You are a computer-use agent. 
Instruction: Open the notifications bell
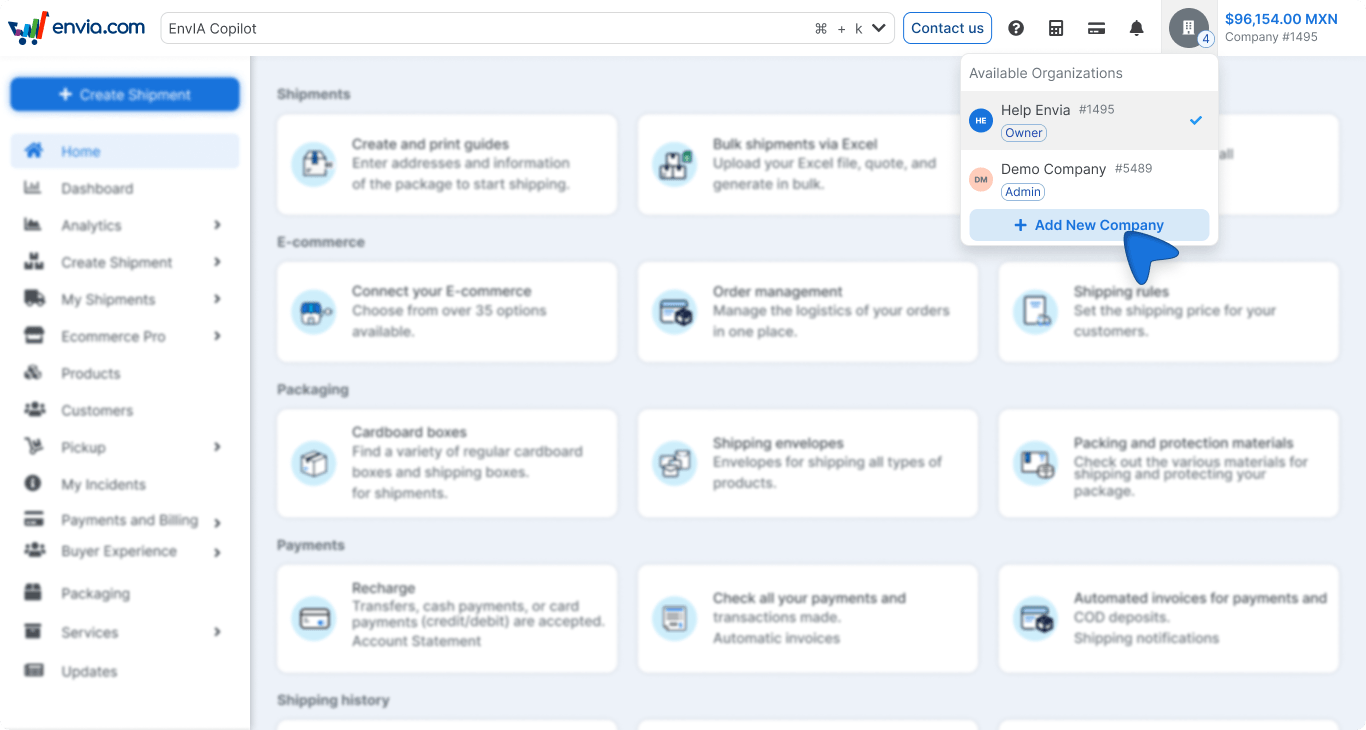[x=1136, y=28]
